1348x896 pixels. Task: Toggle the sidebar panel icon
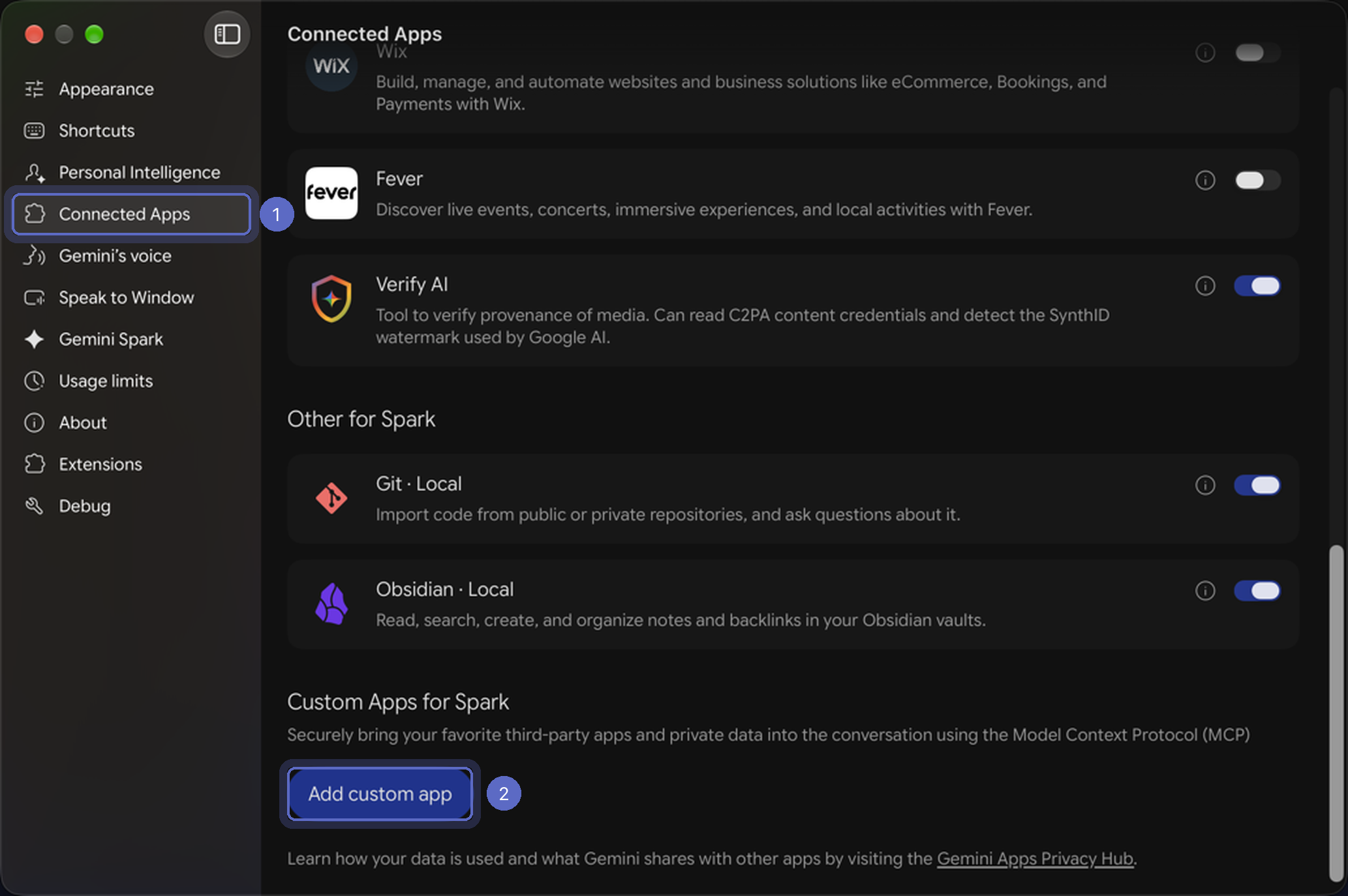(227, 34)
